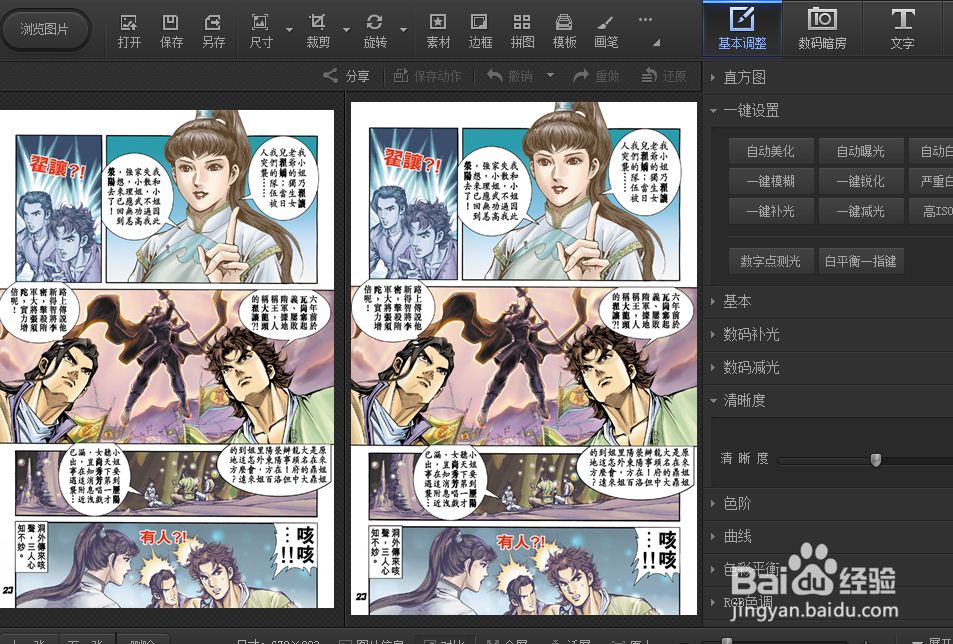953x644 pixels.
Task: Open the 模板 template tool
Action: click(564, 30)
